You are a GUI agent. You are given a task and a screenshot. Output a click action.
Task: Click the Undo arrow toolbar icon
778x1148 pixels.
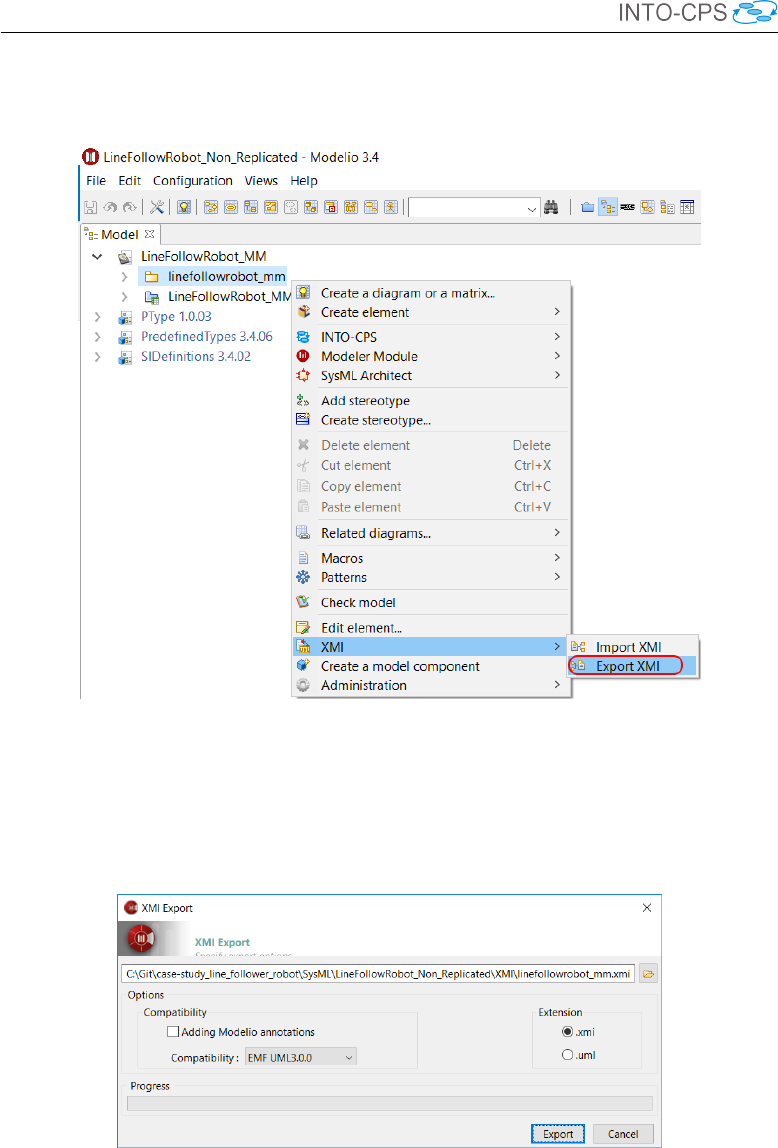[110, 207]
